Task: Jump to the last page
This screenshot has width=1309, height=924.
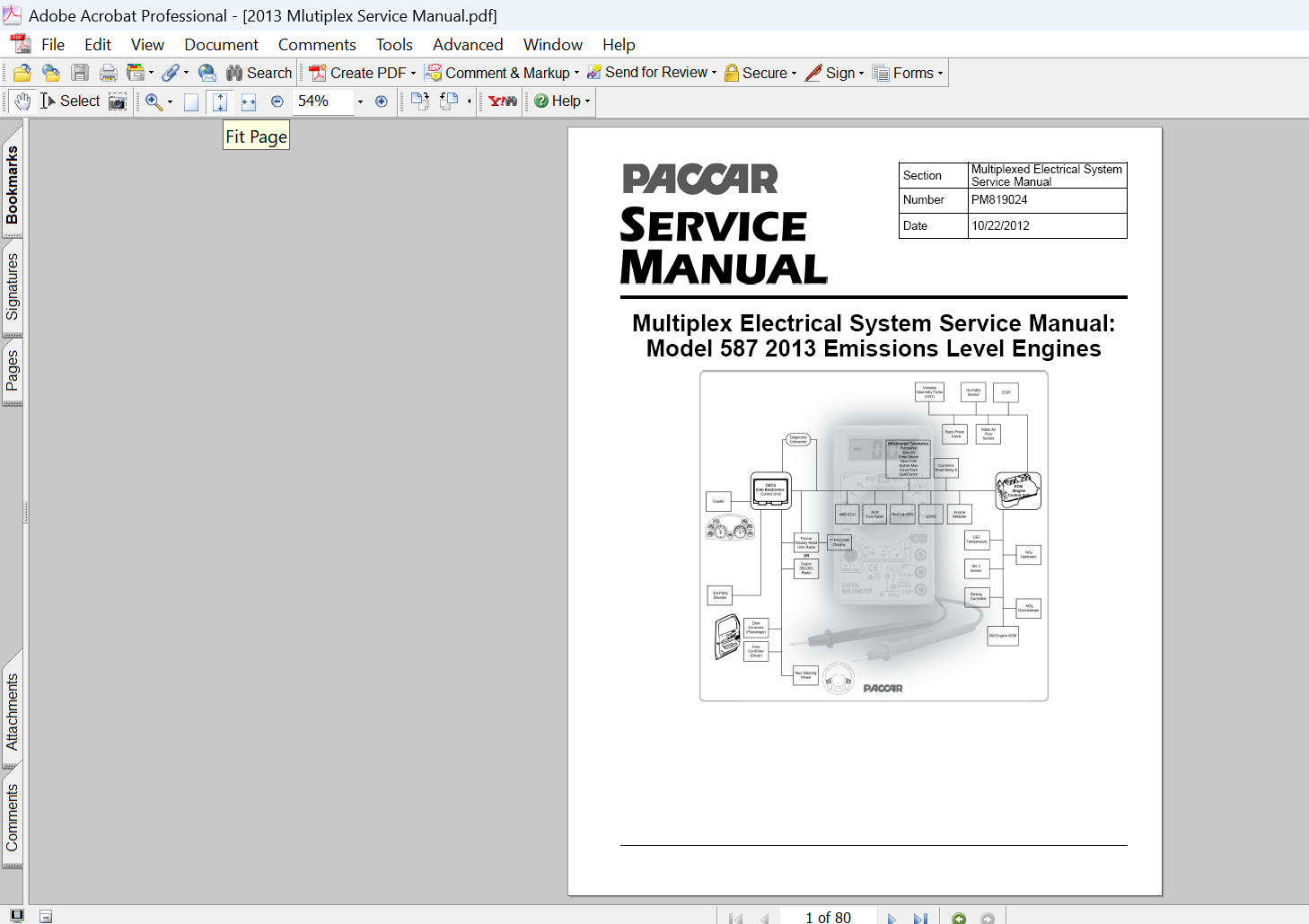Action: tap(920, 918)
